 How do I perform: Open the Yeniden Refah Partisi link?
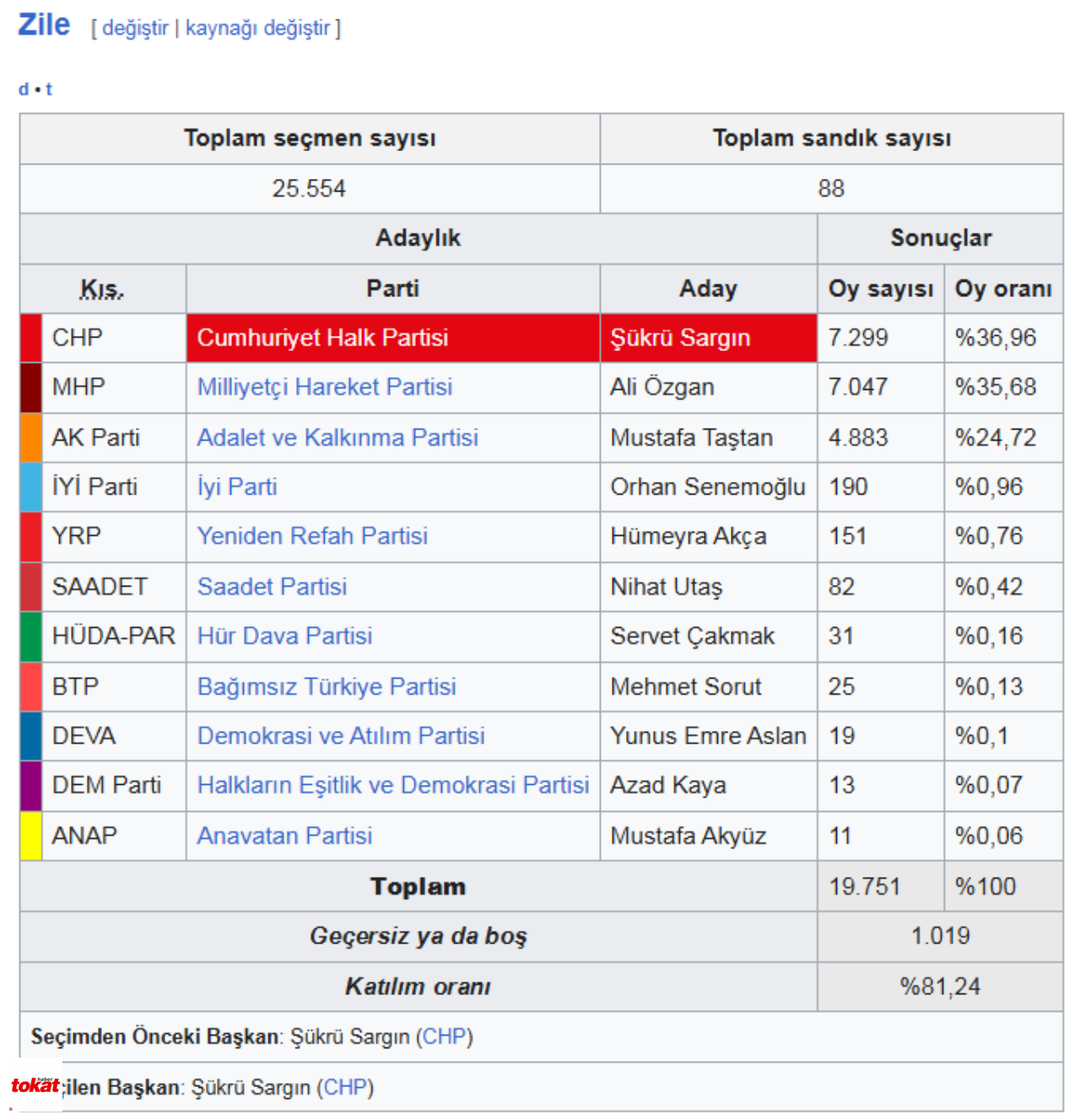click(312, 536)
